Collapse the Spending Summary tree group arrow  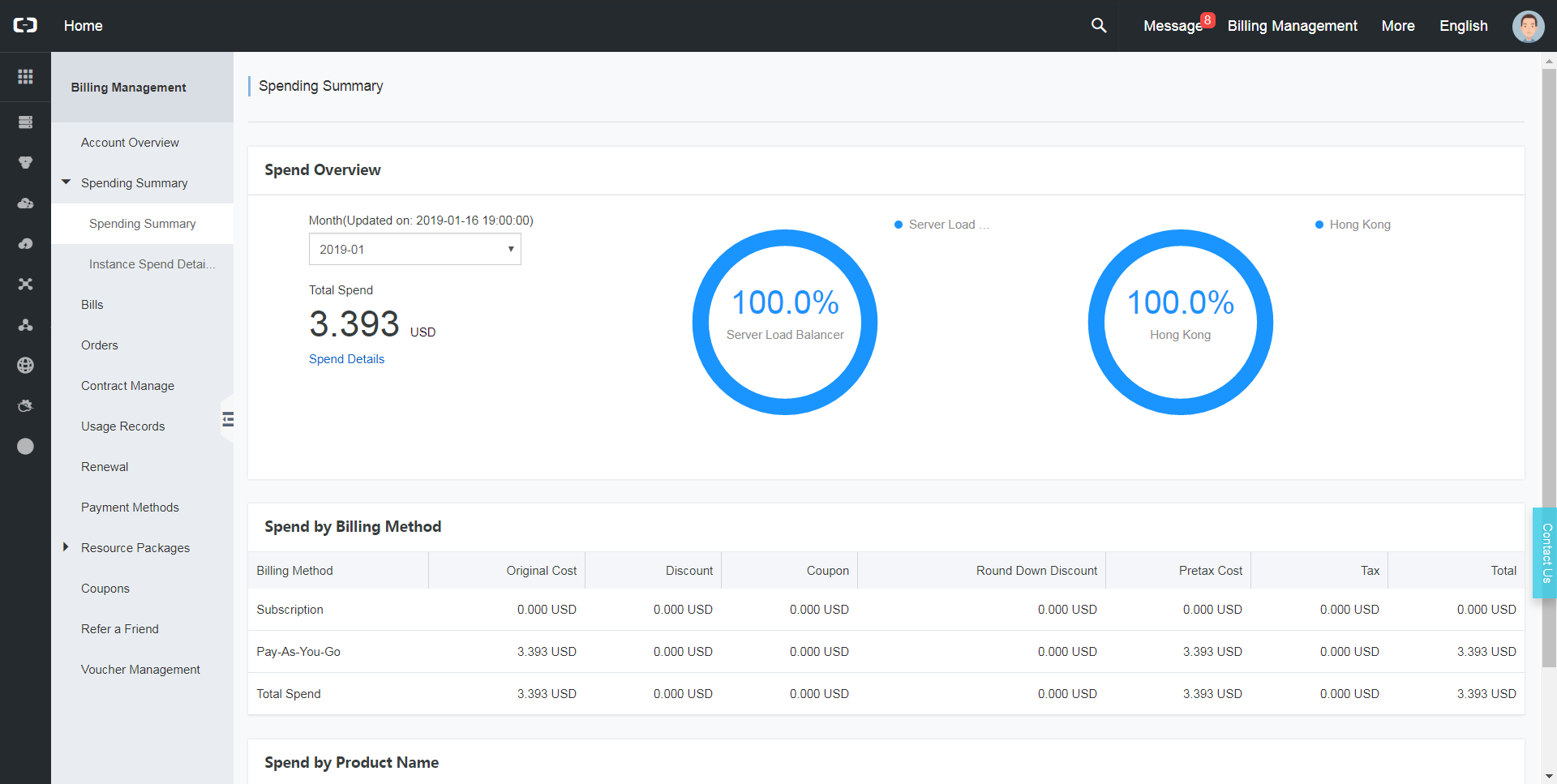(66, 182)
